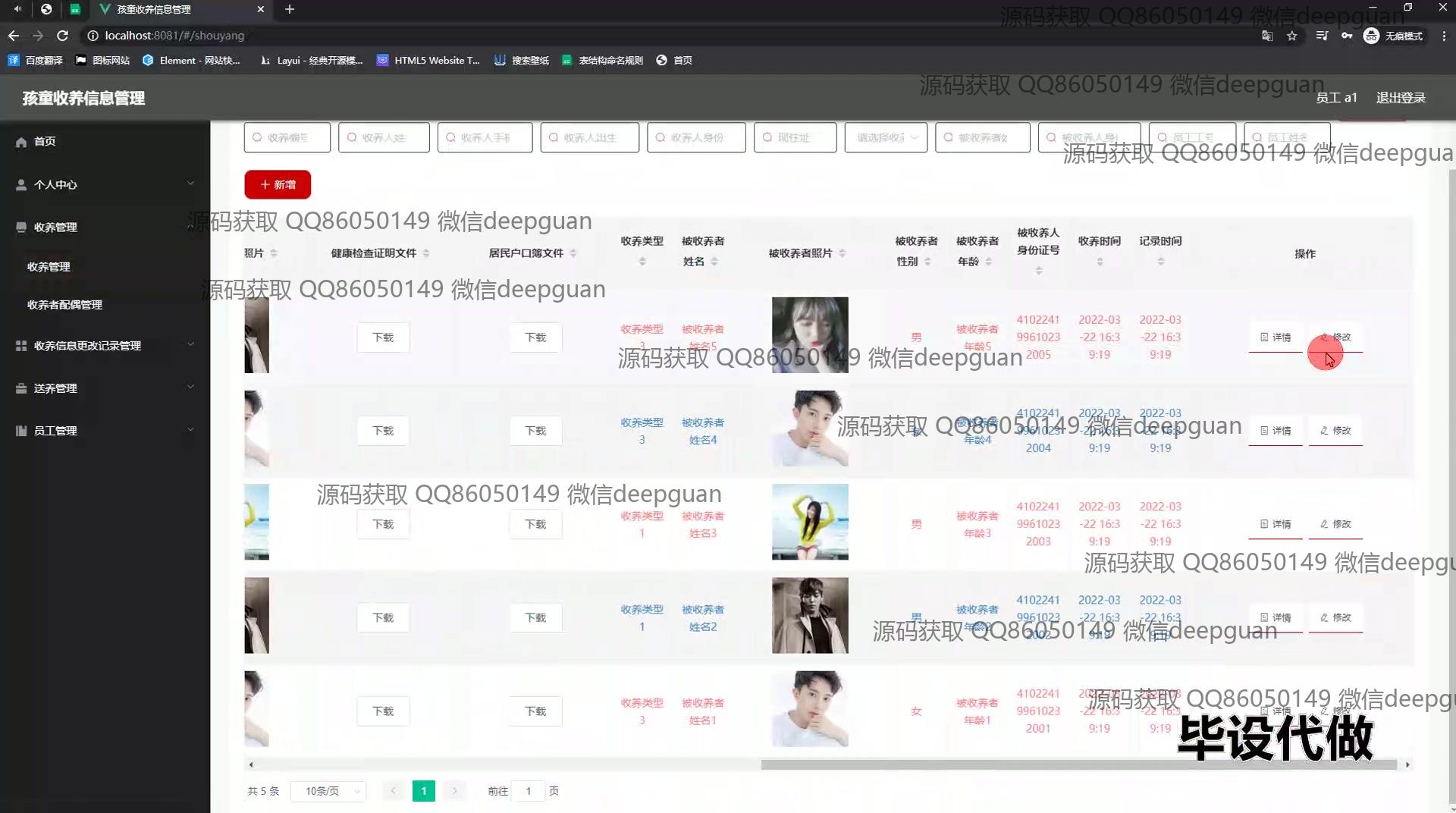Select 收养者配偶管理 submenu item

pyautogui.click(x=64, y=305)
